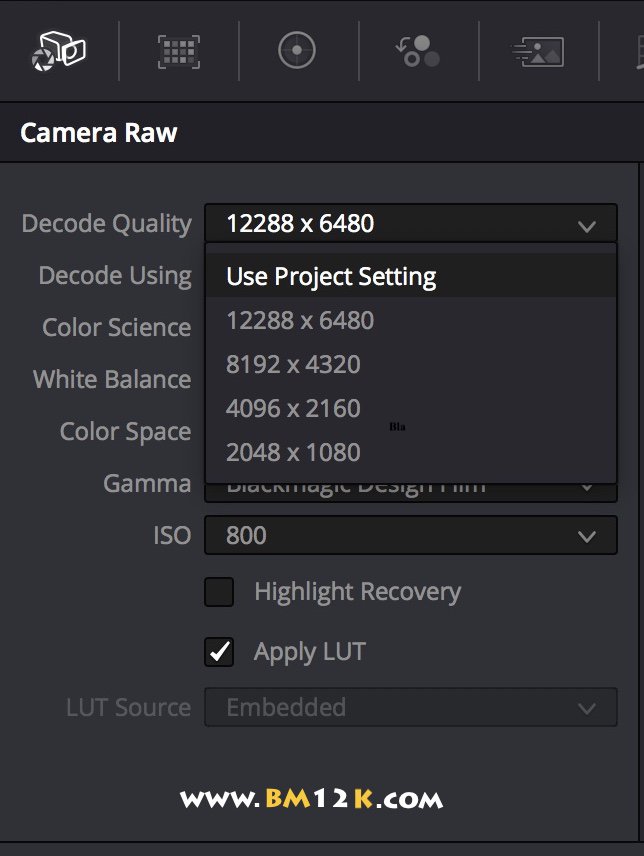
Task: Enable the Highlight Recovery checkbox
Action: (x=219, y=592)
